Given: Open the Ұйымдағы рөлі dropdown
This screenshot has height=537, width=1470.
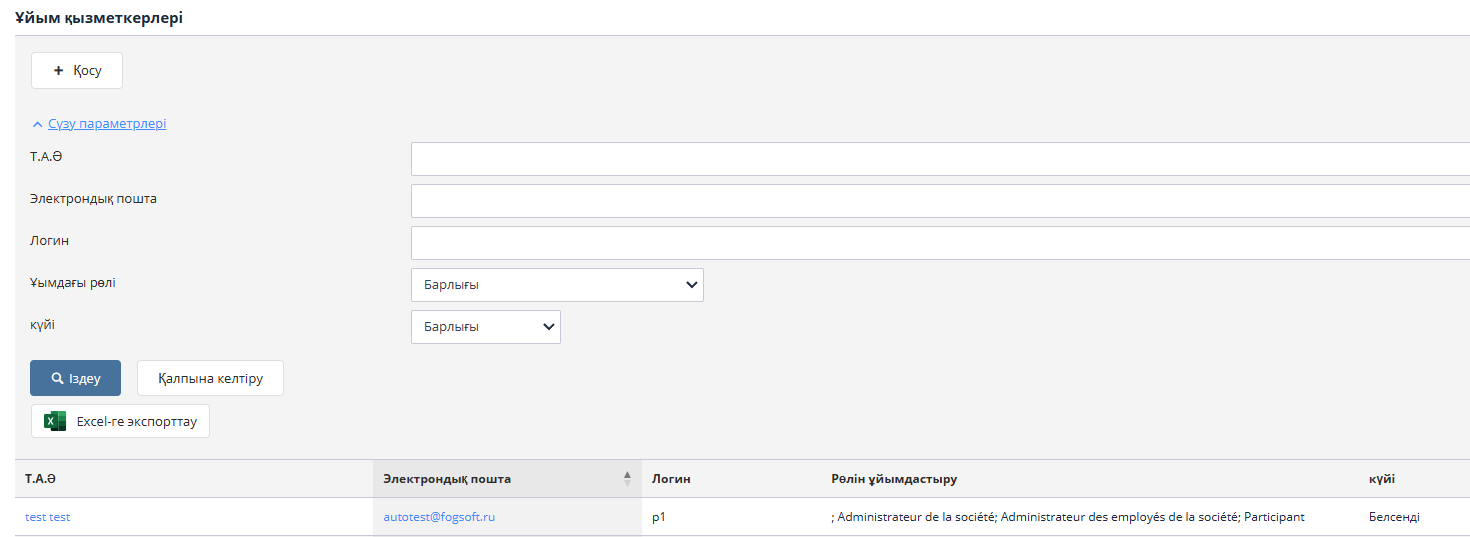Looking at the screenshot, I should tap(557, 285).
